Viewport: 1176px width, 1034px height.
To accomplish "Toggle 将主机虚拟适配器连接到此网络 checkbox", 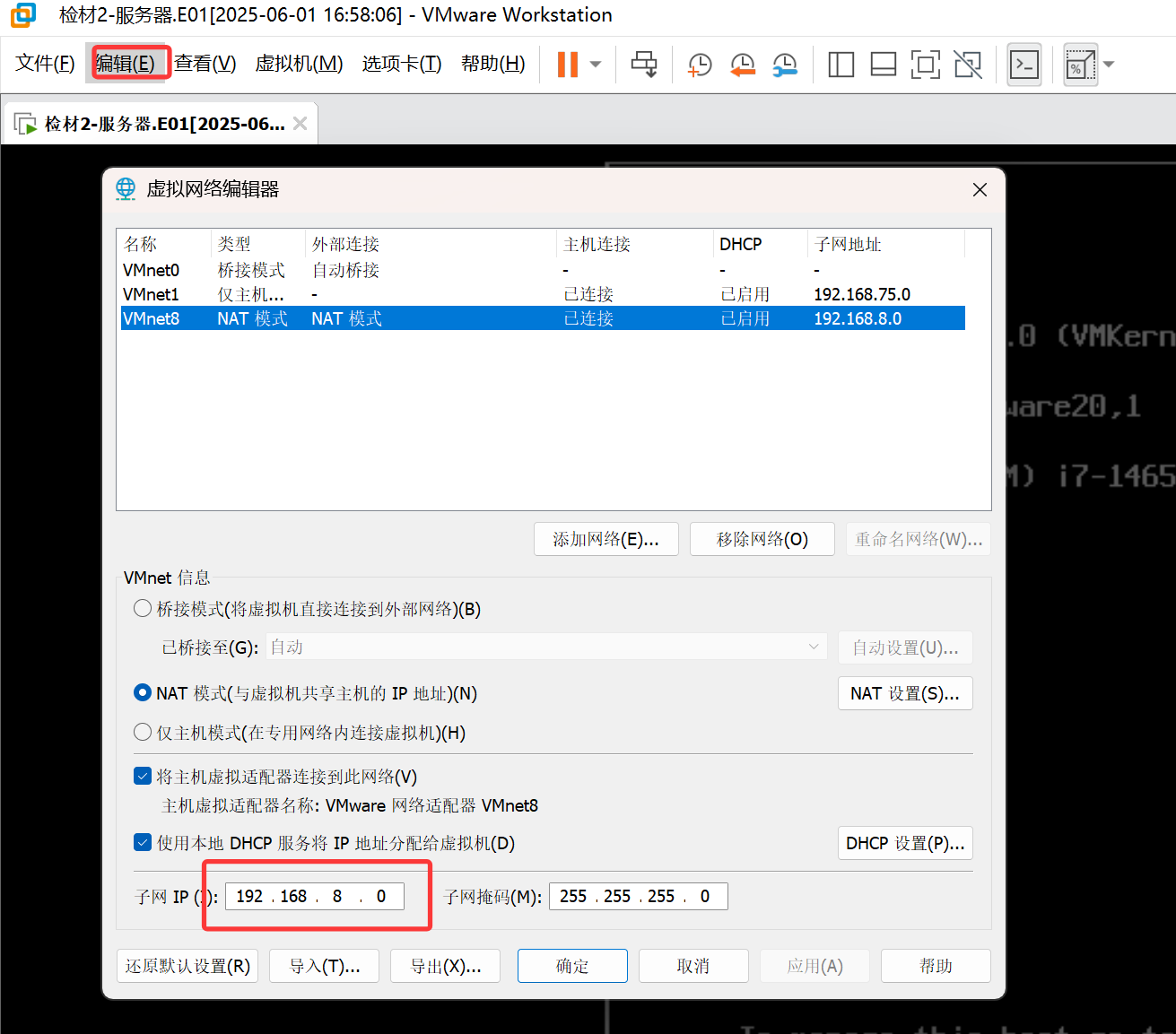I will (143, 777).
